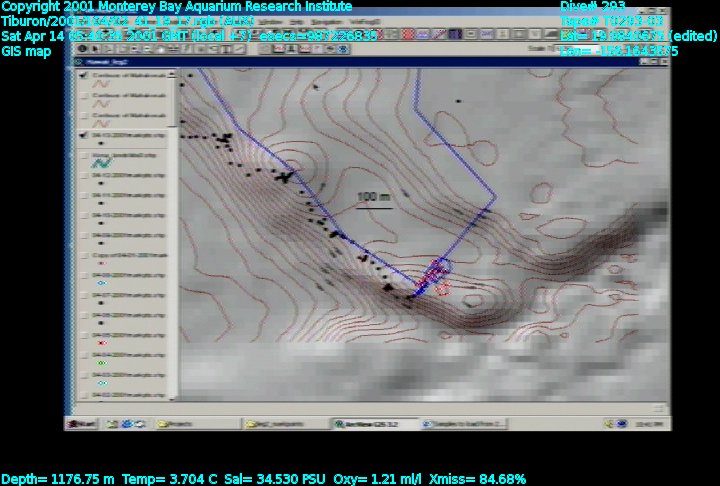Click contour line symbol of topmost theme
The height and width of the screenshot is (486, 720).
tap(101, 85)
